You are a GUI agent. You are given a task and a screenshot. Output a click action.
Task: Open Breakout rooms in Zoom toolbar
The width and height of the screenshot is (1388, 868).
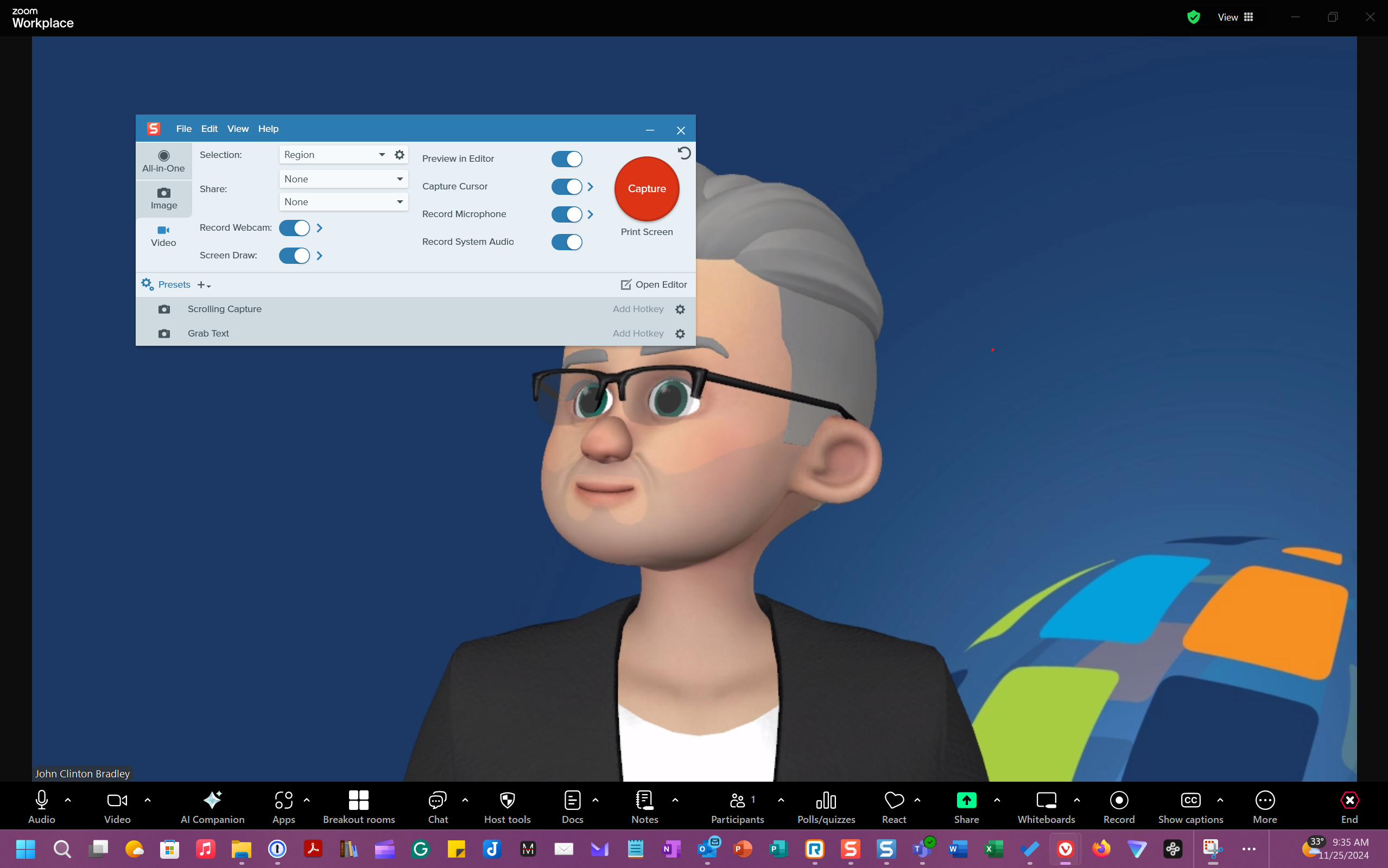pos(358,806)
